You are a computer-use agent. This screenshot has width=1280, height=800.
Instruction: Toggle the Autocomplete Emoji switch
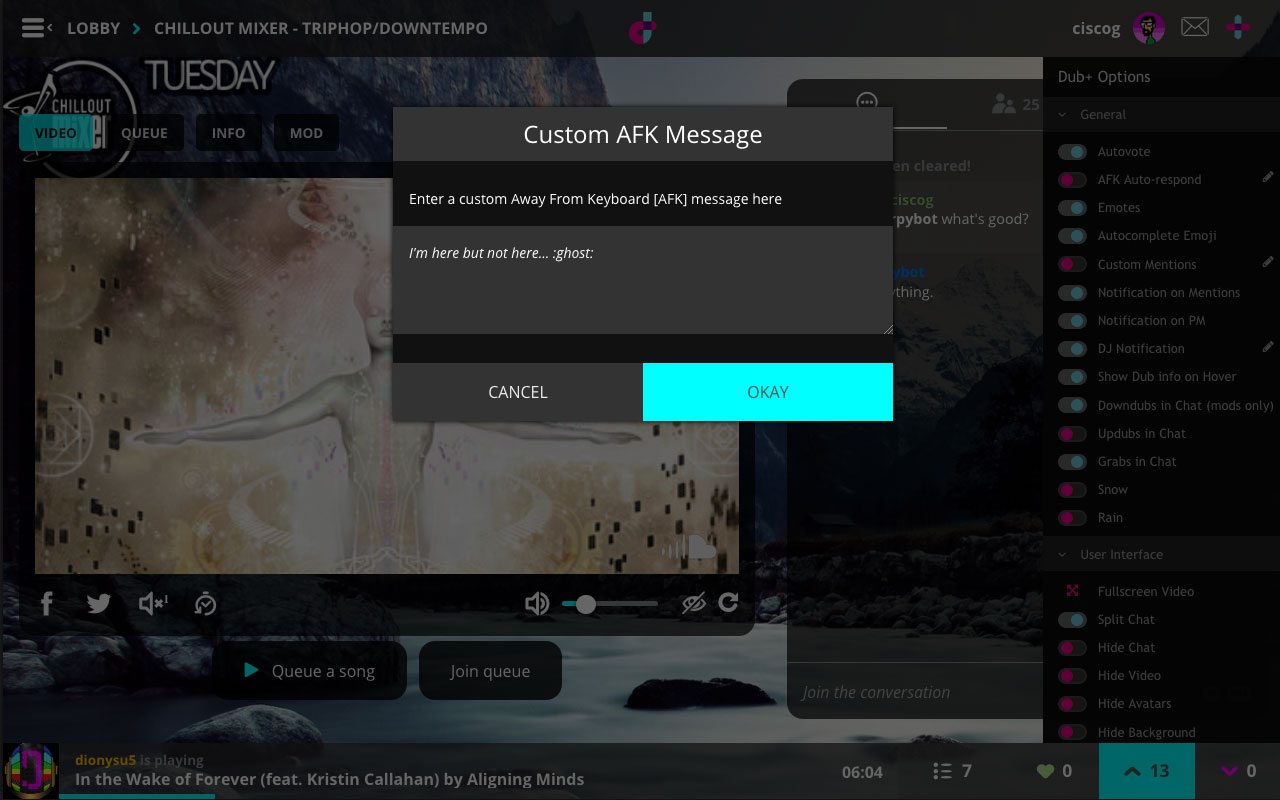pyautogui.click(x=1073, y=236)
